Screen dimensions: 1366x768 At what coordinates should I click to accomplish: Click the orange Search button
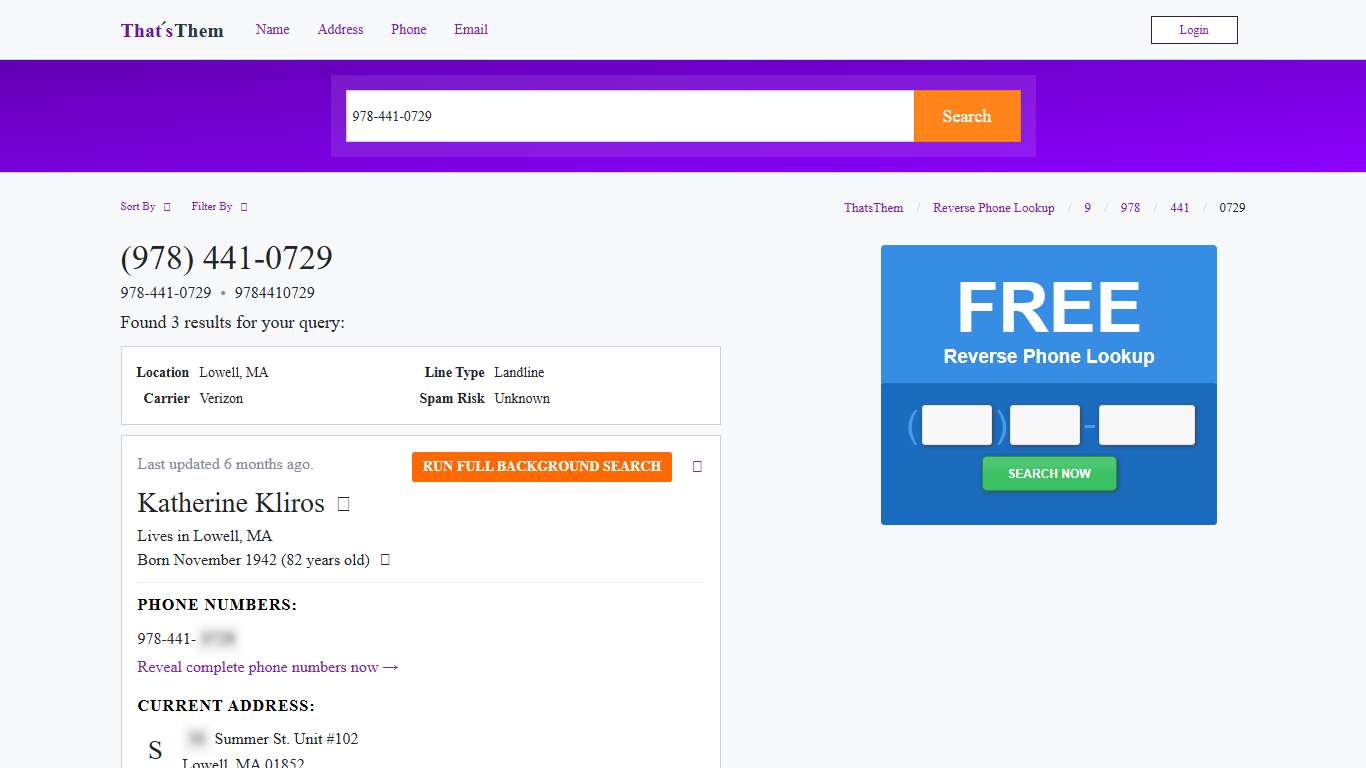click(966, 116)
